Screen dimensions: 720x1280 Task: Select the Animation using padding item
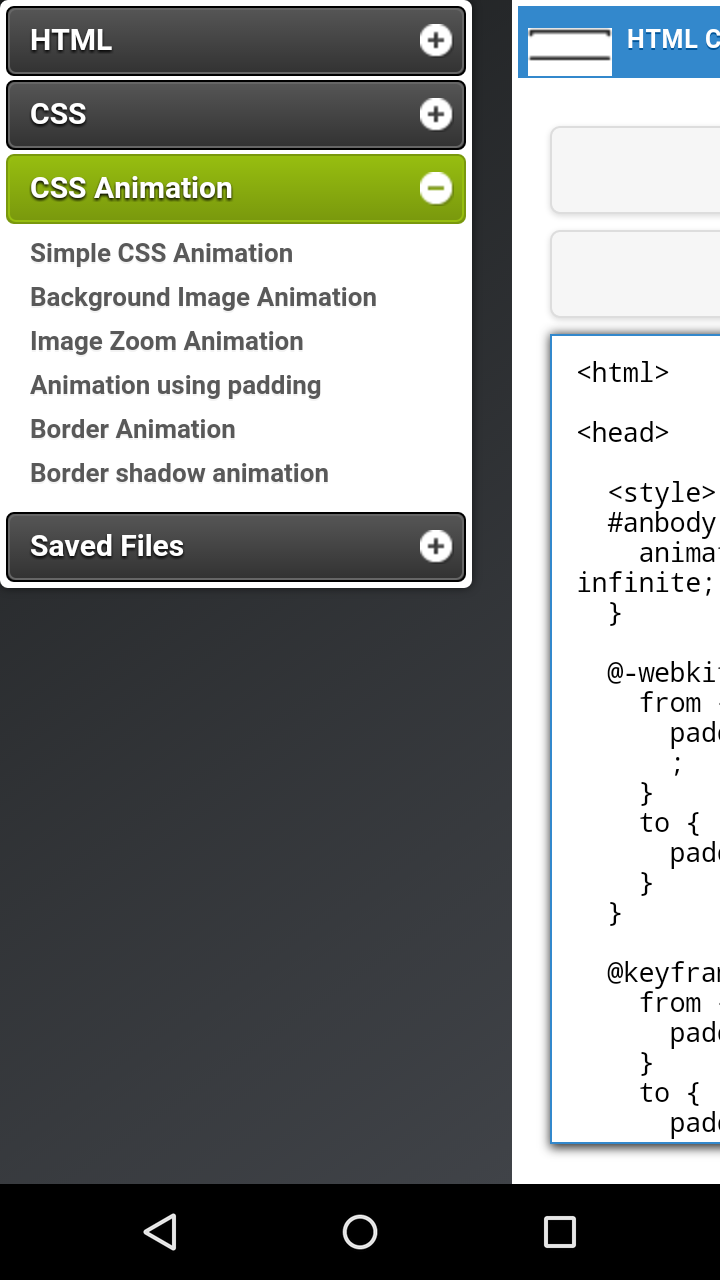(176, 385)
